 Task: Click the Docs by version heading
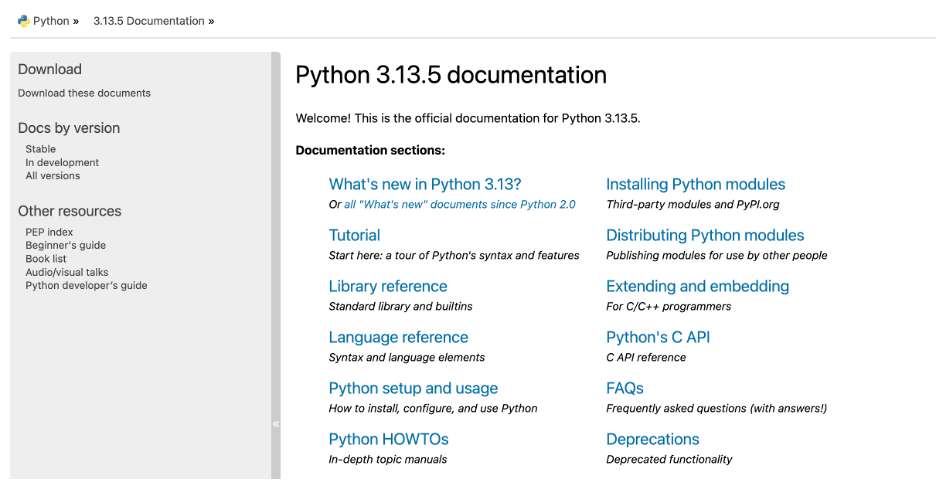69,128
